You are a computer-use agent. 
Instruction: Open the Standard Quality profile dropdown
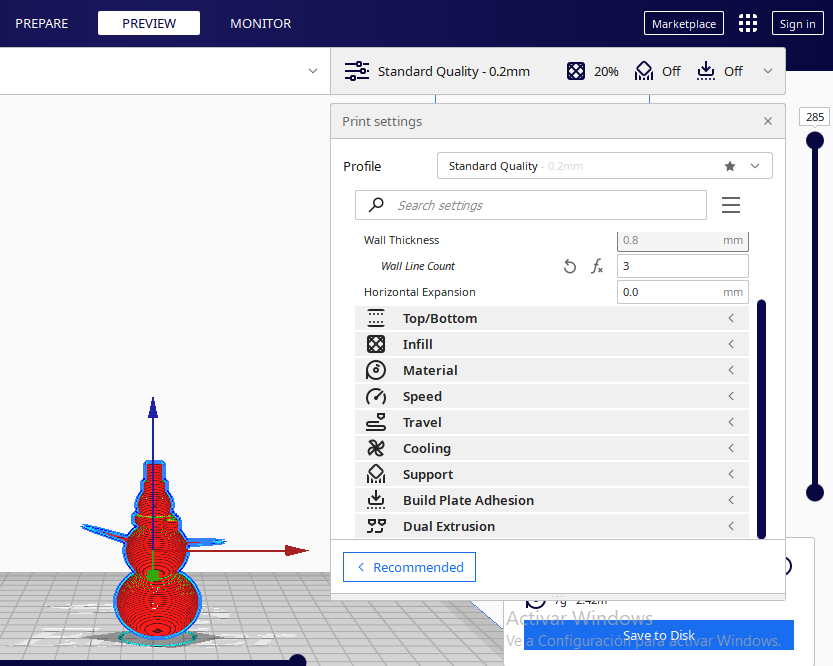click(x=605, y=166)
